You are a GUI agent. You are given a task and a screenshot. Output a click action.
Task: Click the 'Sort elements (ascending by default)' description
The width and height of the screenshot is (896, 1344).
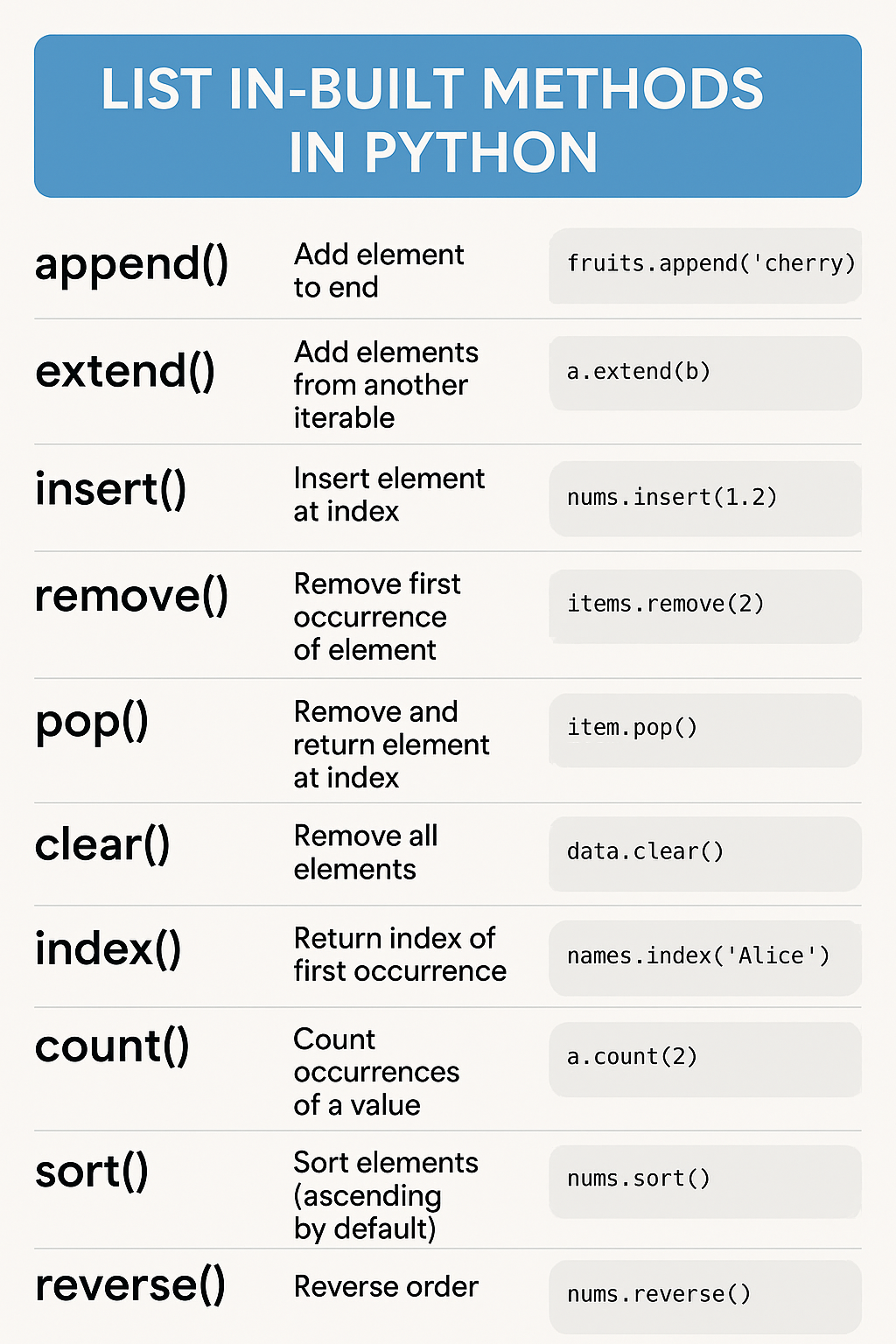pyautogui.click(x=386, y=1195)
